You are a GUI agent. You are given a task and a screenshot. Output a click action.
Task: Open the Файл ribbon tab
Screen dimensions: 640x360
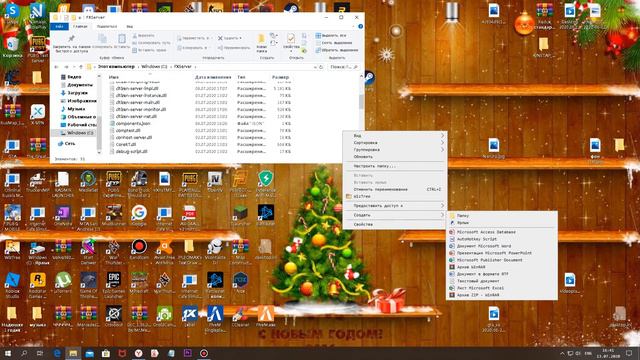pyautogui.click(x=59, y=27)
